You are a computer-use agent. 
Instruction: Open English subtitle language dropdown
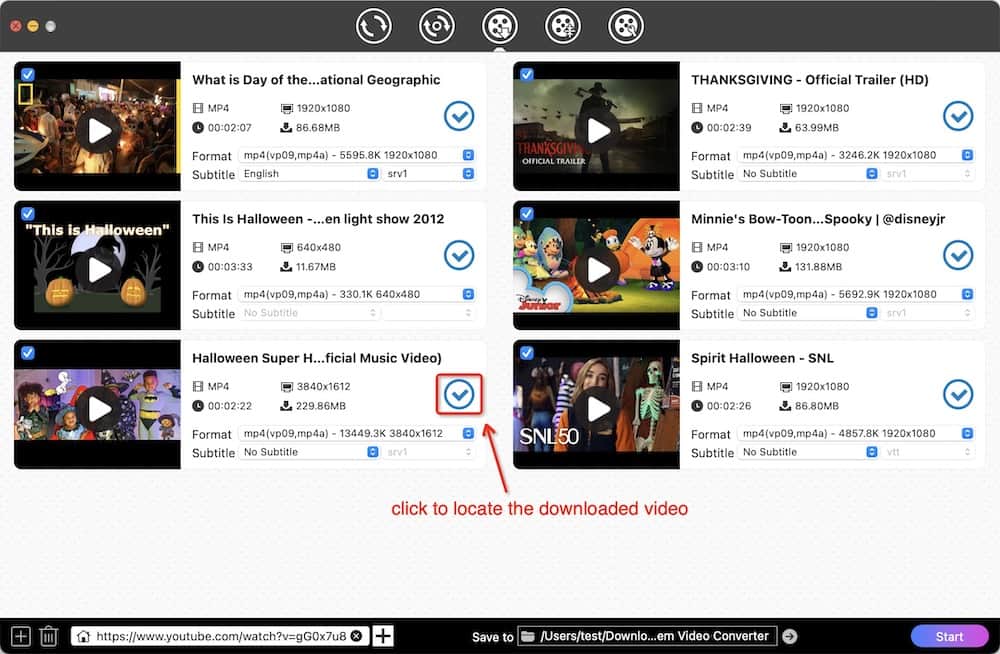(309, 174)
